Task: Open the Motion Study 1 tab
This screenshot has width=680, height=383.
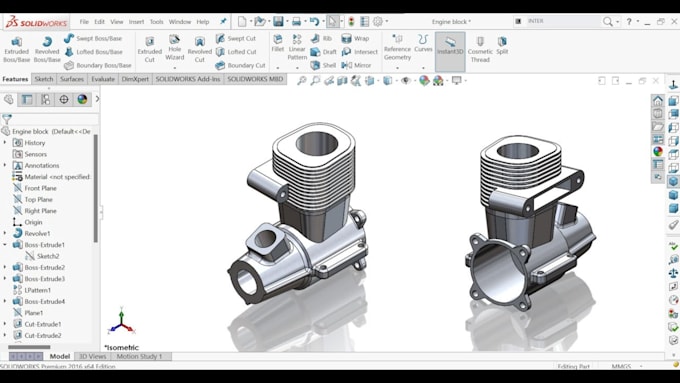Action: click(139, 356)
